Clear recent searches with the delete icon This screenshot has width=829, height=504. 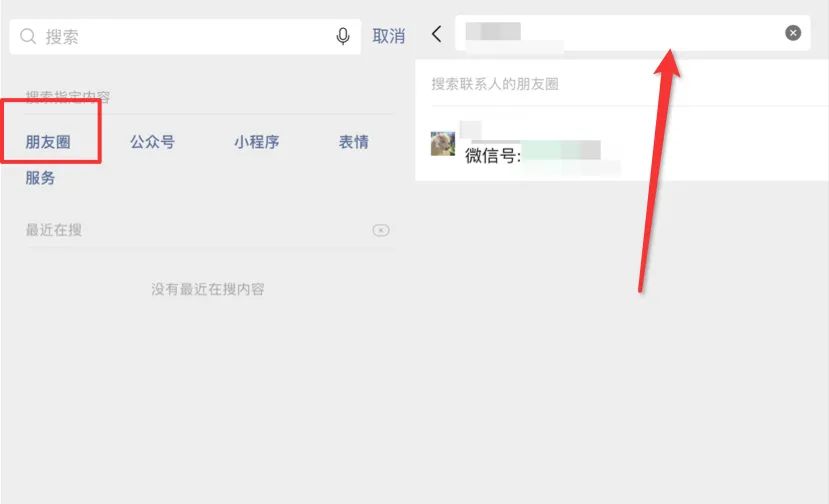click(x=381, y=230)
